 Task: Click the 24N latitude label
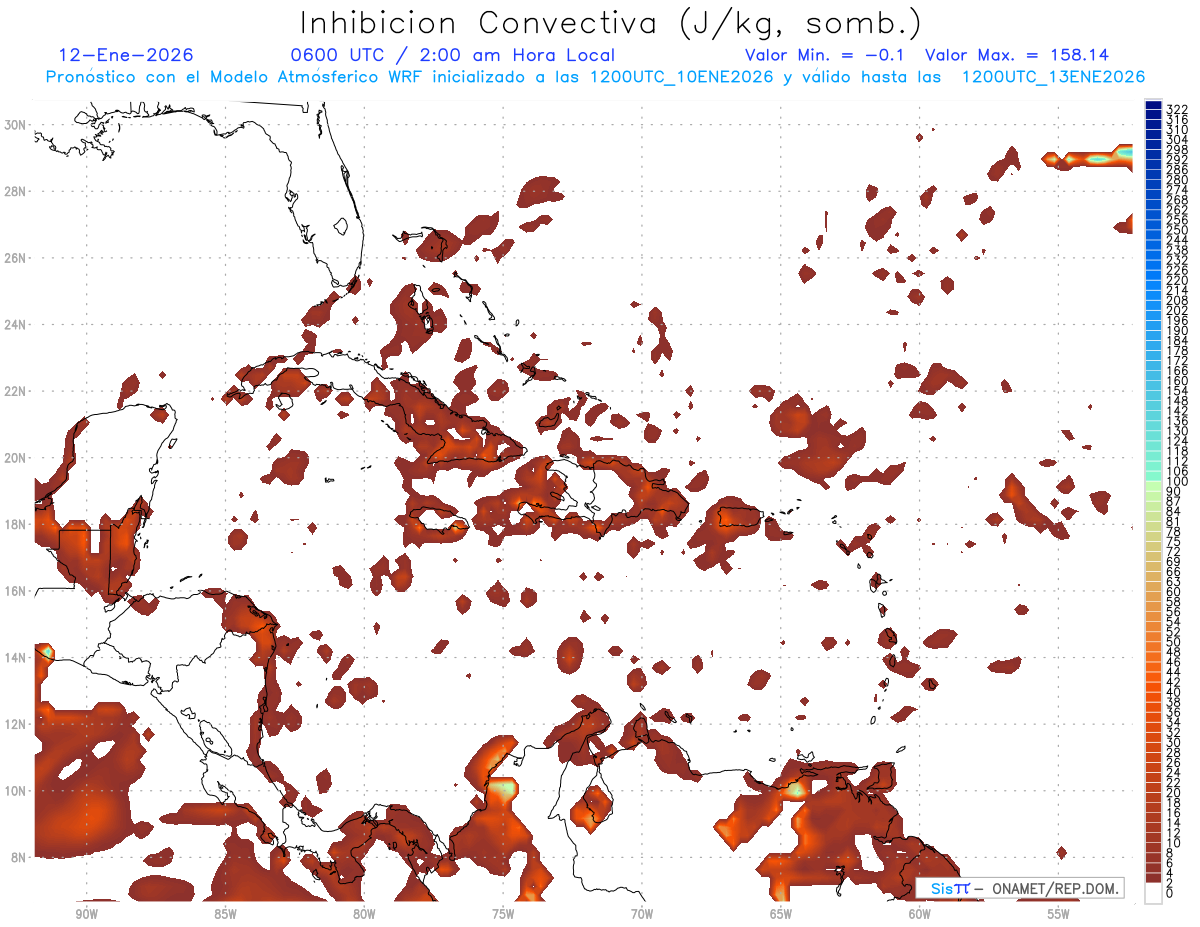click(15, 325)
